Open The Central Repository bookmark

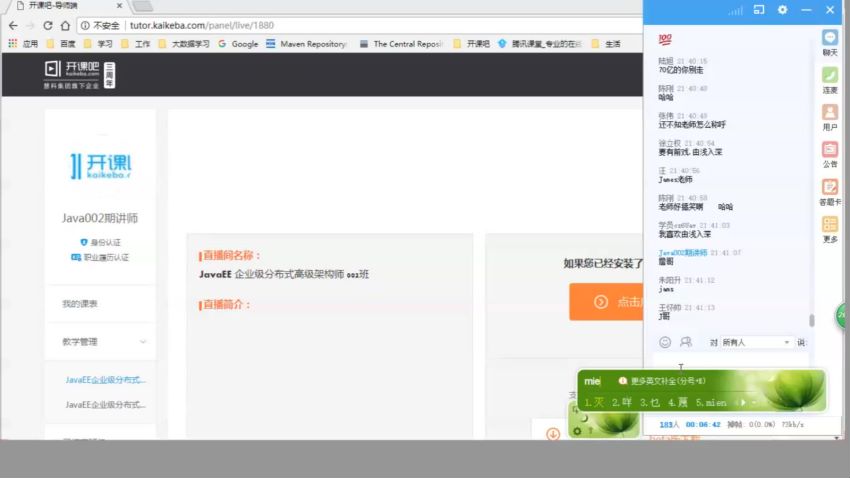(401, 44)
